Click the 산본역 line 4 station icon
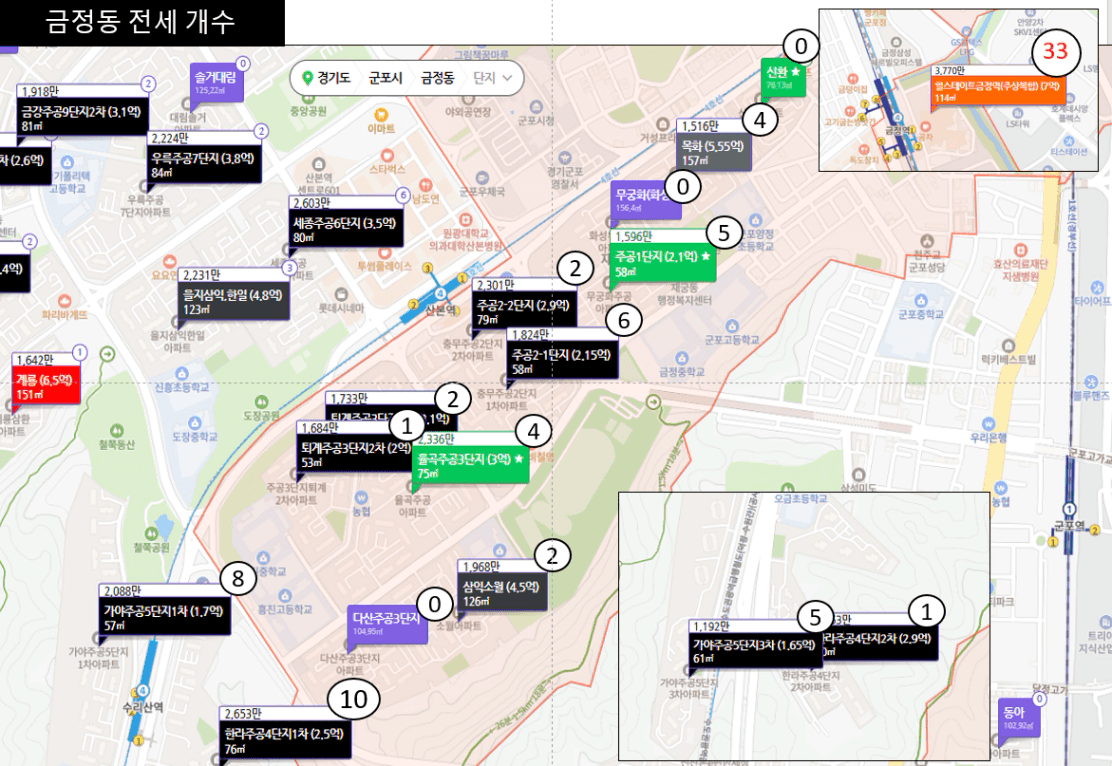The image size is (1112, 766). [440, 292]
